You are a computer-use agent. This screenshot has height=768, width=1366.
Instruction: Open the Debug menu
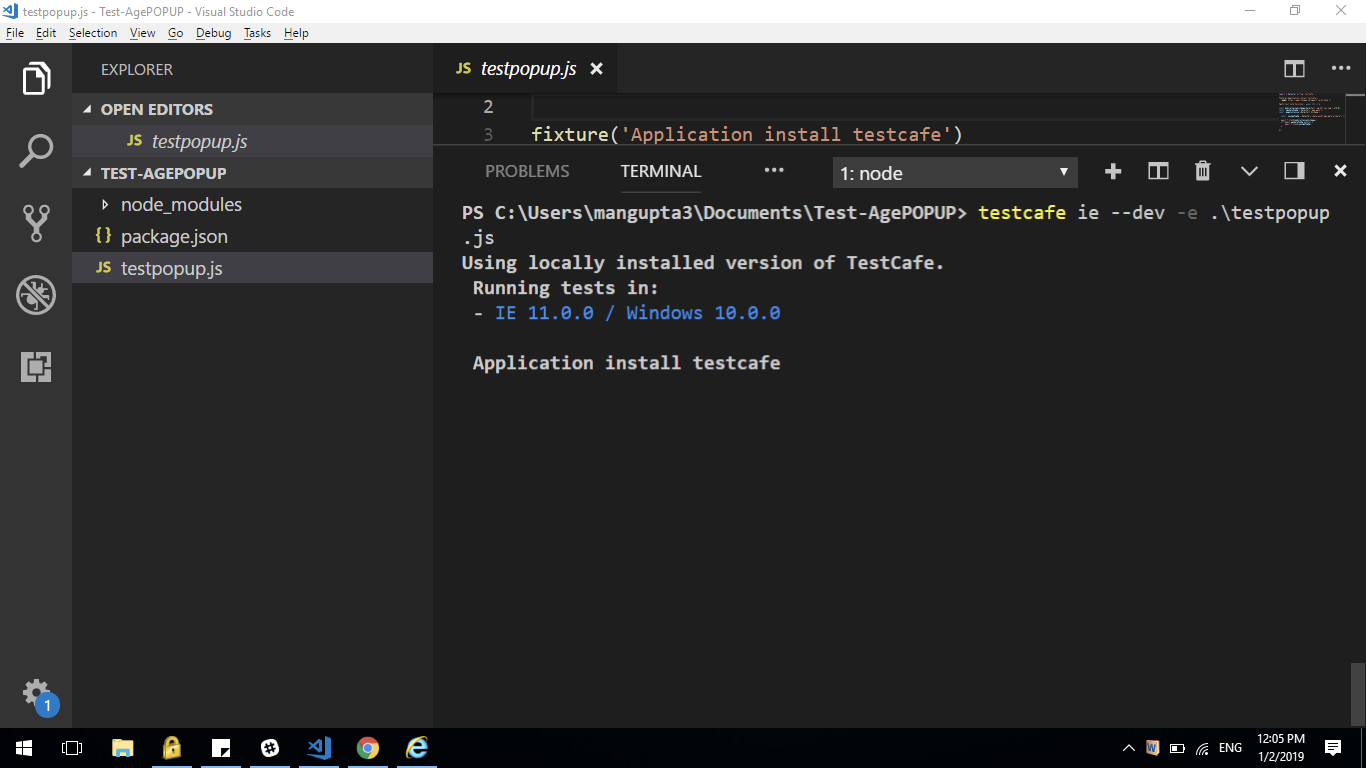click(213, 33)
